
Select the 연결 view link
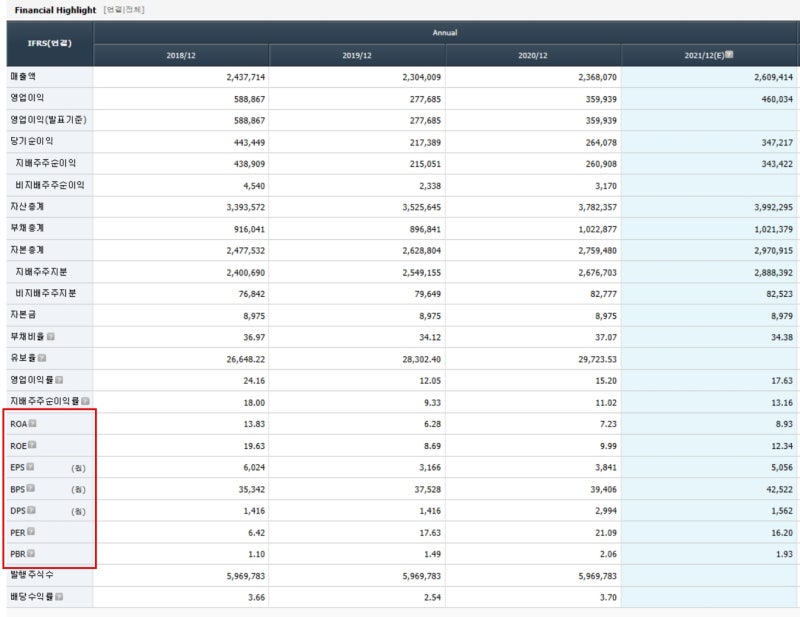pyautogui.click(x=114, y=10)
